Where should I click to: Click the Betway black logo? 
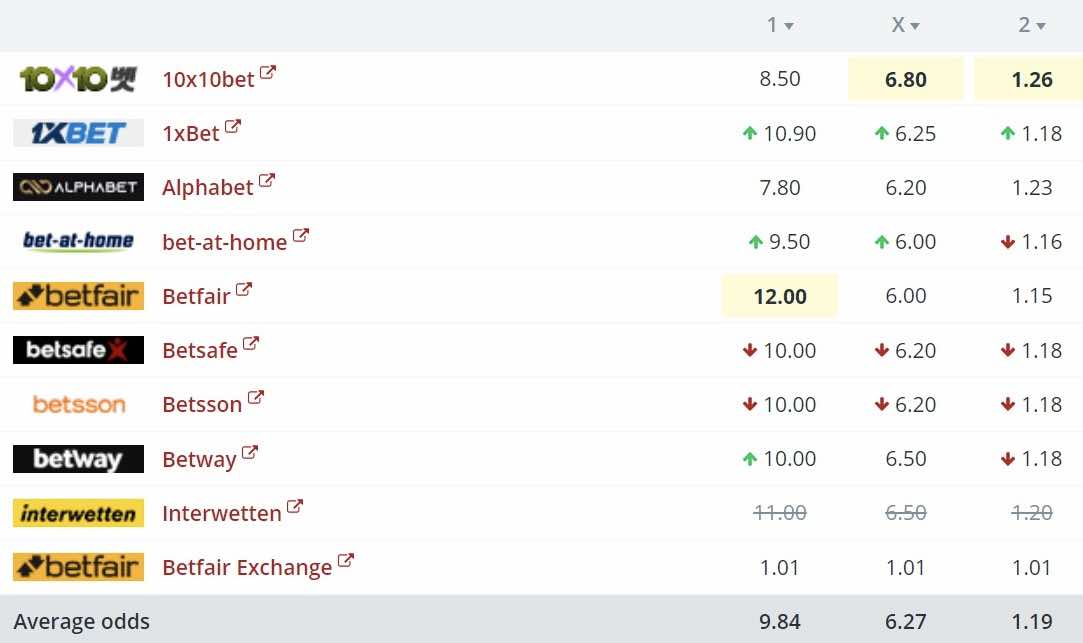78,459
